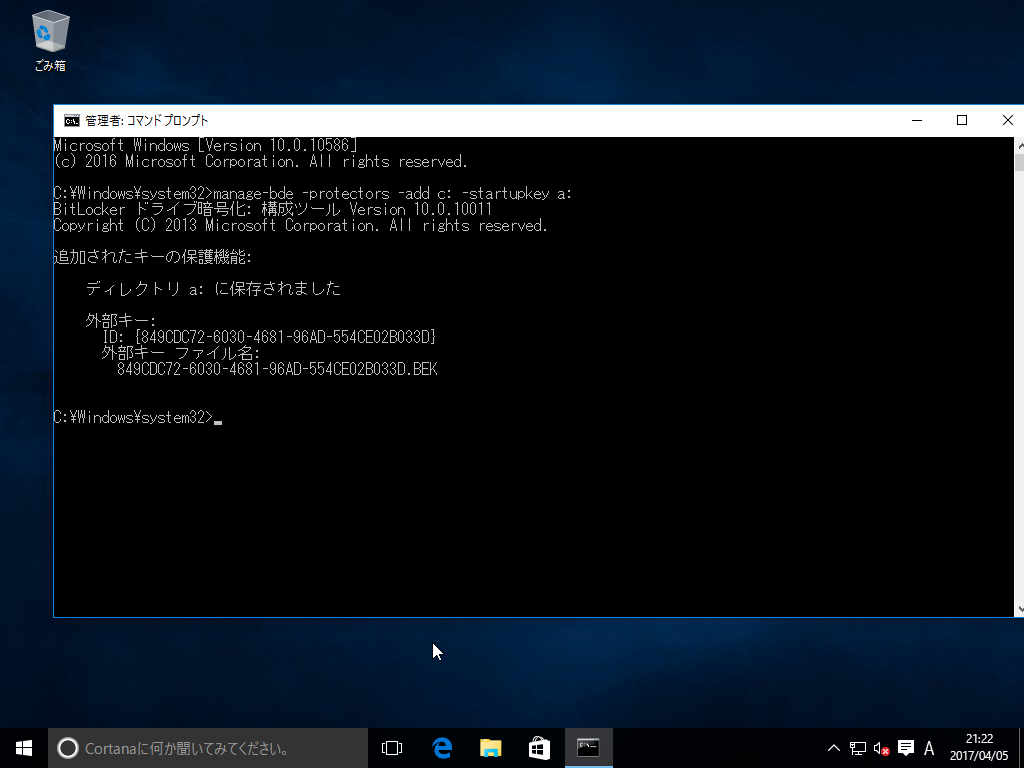The height and width of the screenshot is (768, 1024).
Task: Open File Explorer from the taskbar
Action: click(x=490, y=748)
